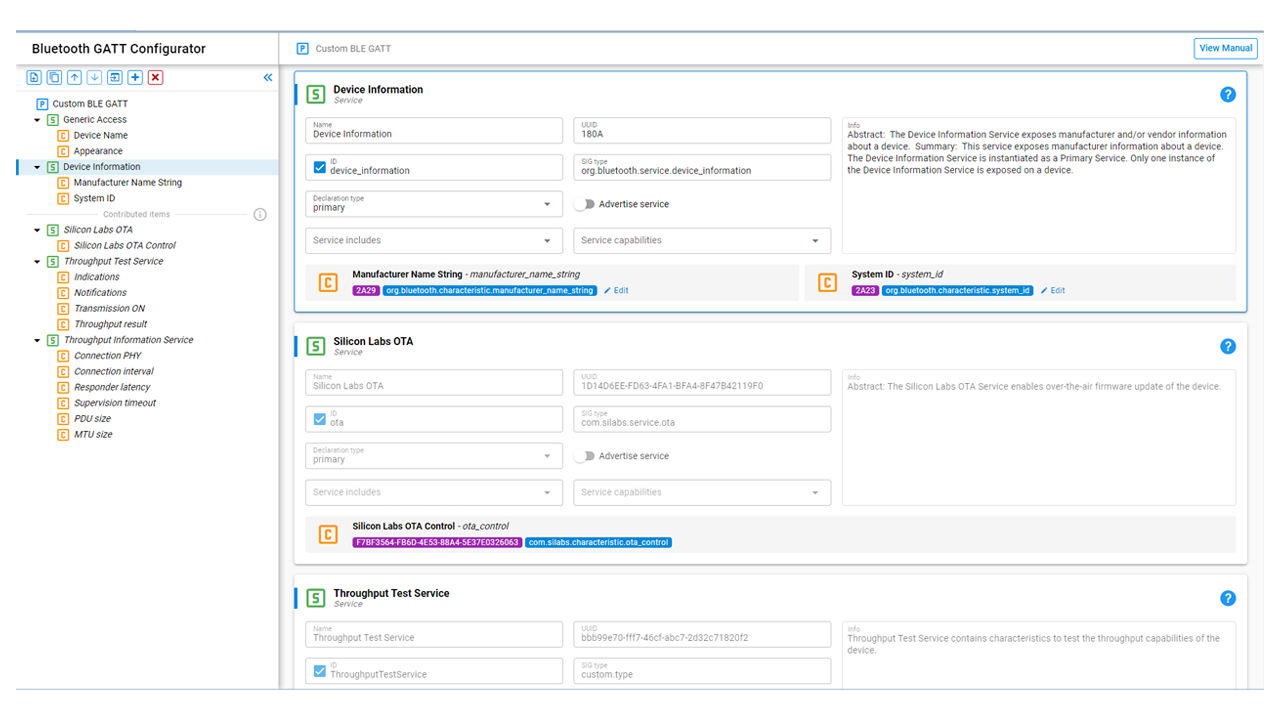This screenshot has height=720, width=1280.
Task: Click the C icon next to MTU size in tree
Action: [x=63, y=434]
